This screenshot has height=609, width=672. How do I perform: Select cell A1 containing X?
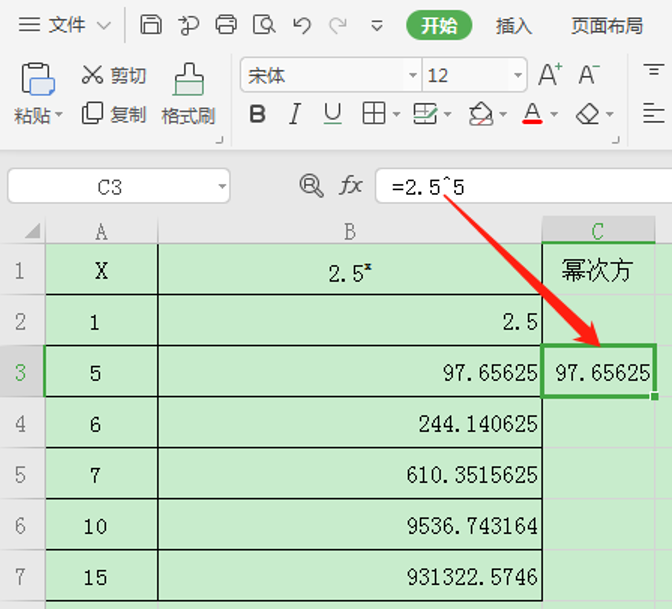tap(102, 270)
